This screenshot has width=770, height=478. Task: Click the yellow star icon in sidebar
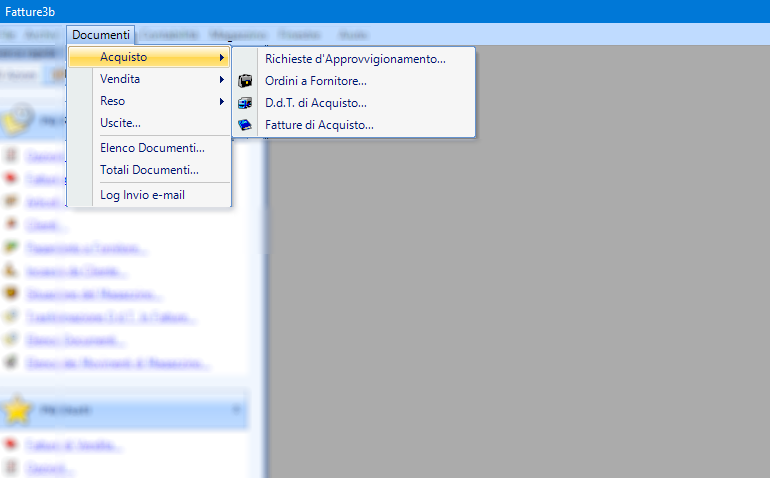(x=18, y=409)
